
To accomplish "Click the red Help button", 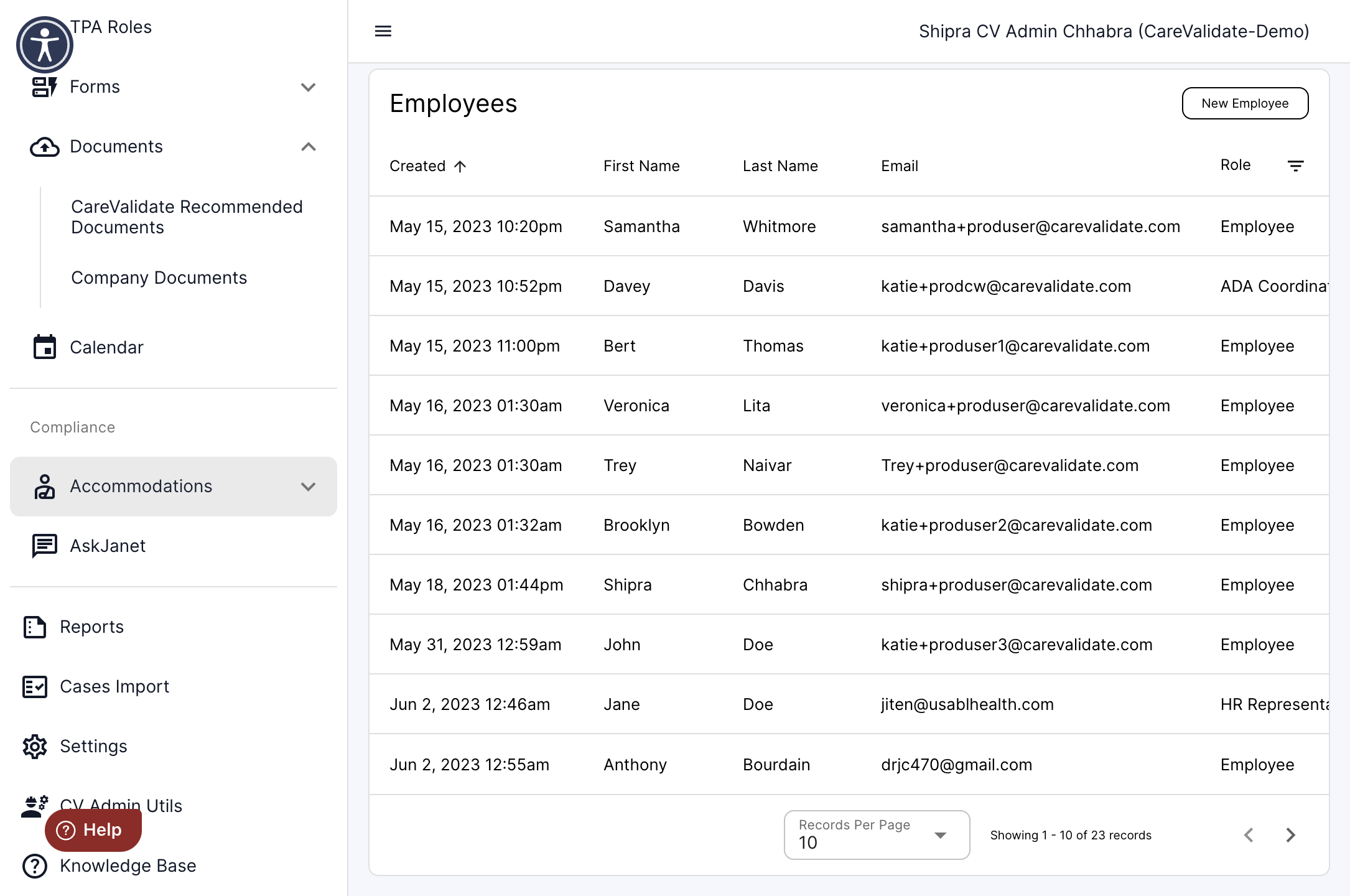I will click(x=93, y=830).
